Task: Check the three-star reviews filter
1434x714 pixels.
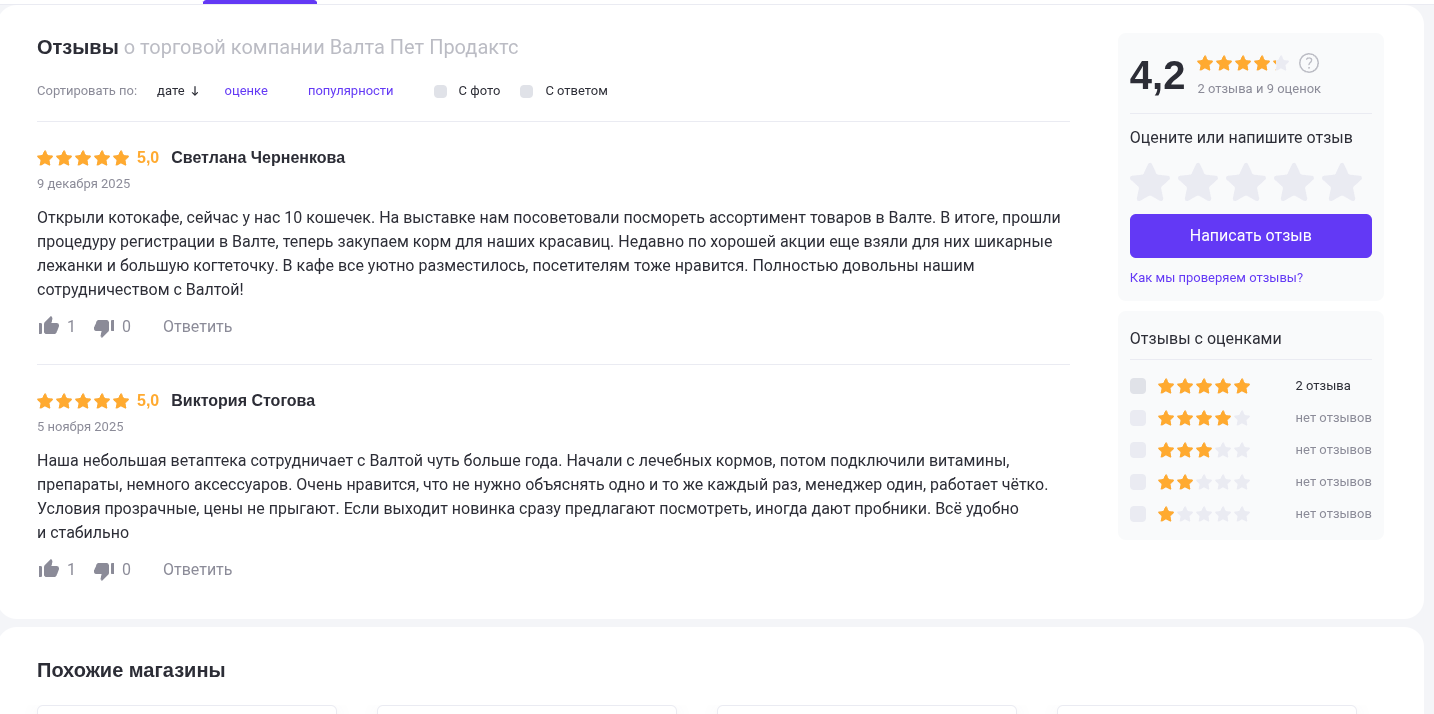Action: pyautogui.click(x=1138, y=450)
